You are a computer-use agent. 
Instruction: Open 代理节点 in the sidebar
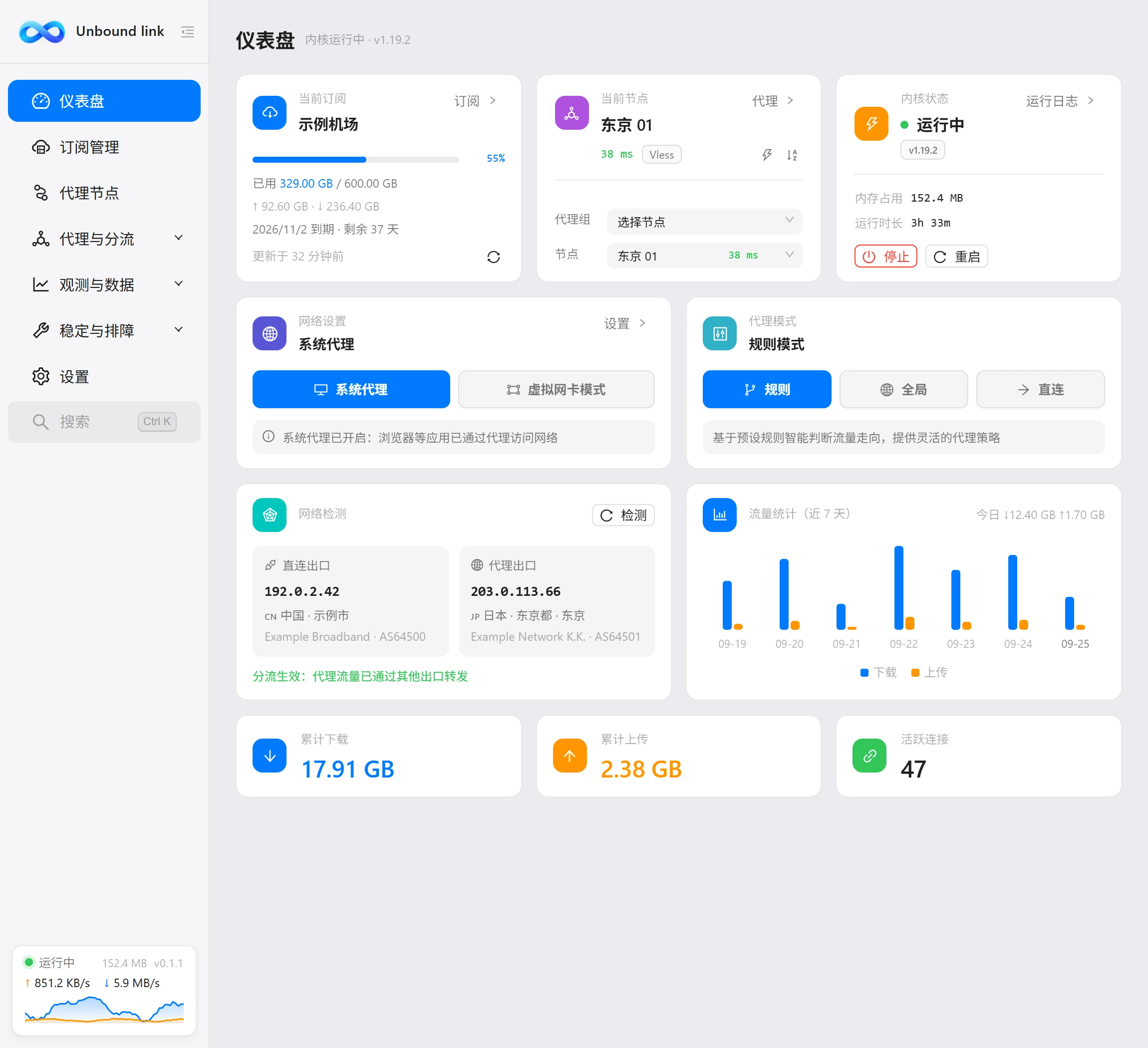pos(104,193)
